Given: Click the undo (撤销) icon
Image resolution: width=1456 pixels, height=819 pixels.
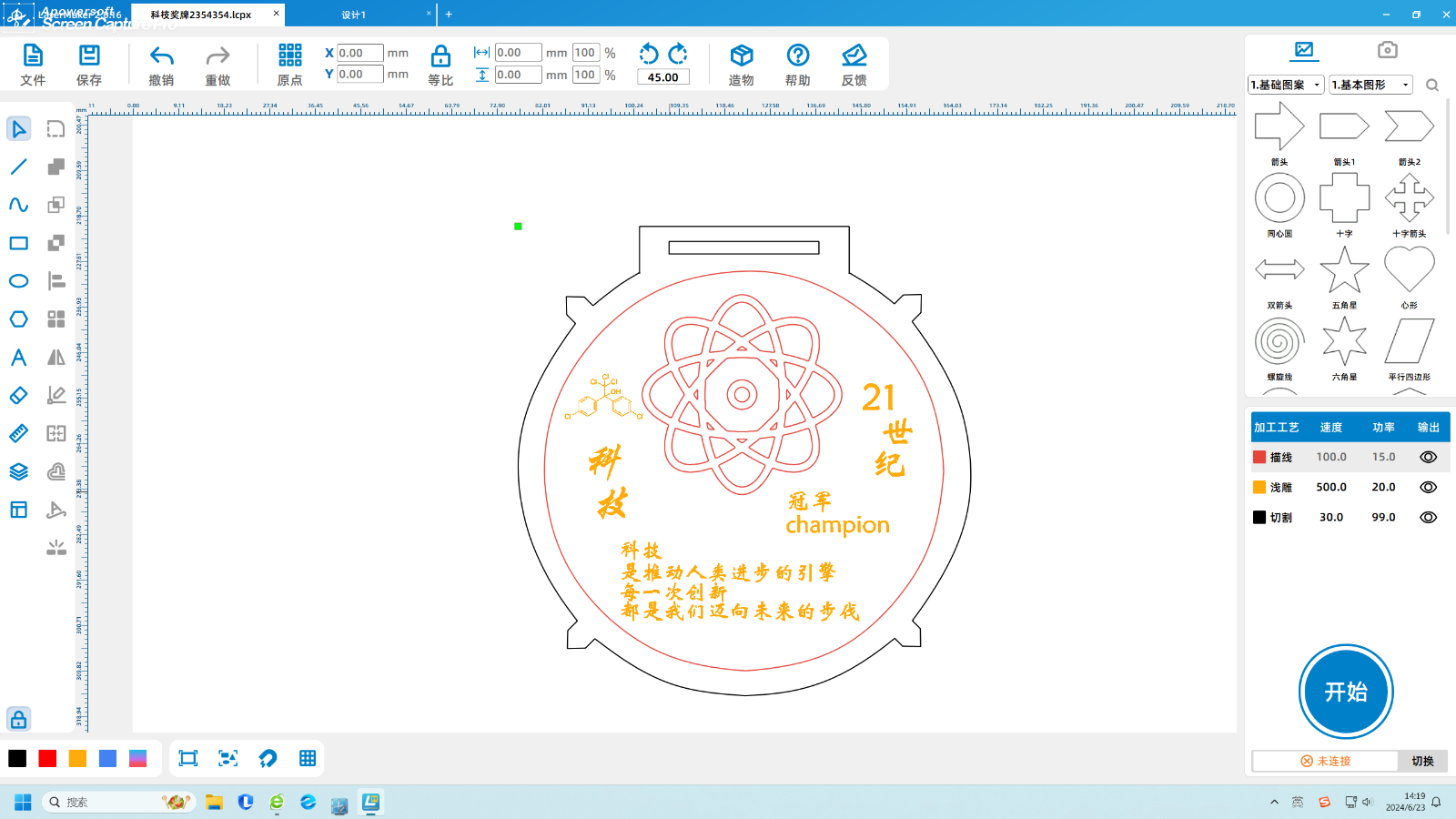Looking at the screenshot, I should pos(161,56).
